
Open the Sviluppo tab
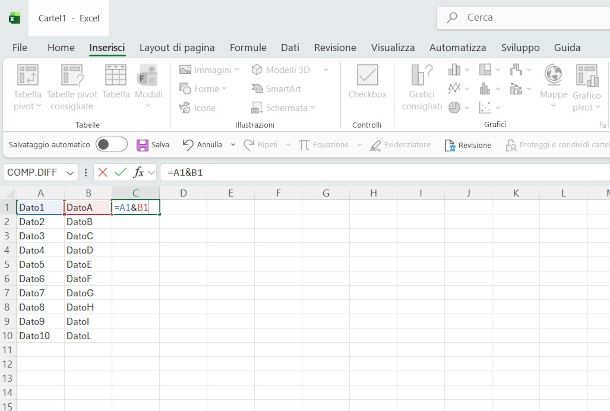[x=520, y=47]
